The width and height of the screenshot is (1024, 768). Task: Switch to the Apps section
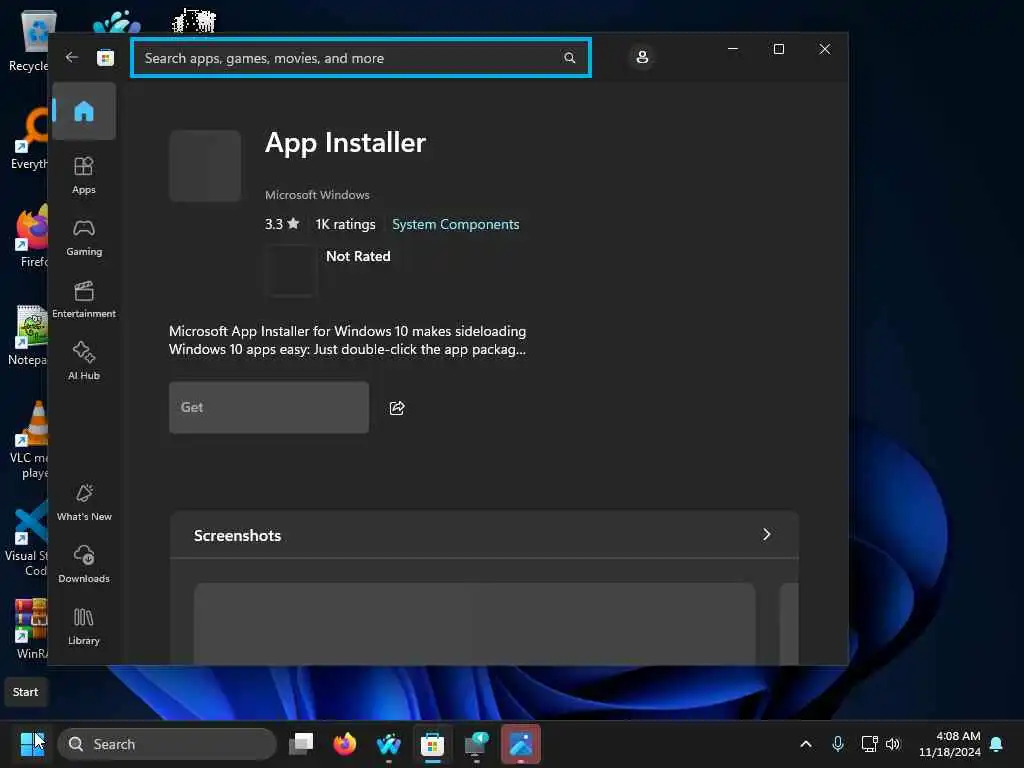(x=84, y=175)
